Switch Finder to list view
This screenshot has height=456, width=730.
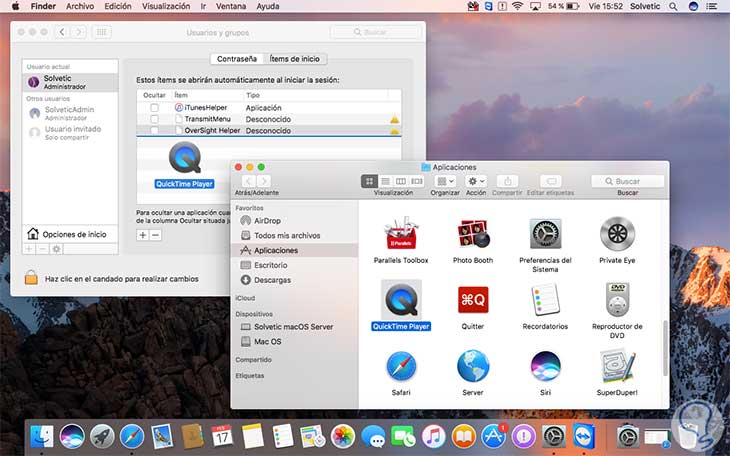[x=385, y=181]
